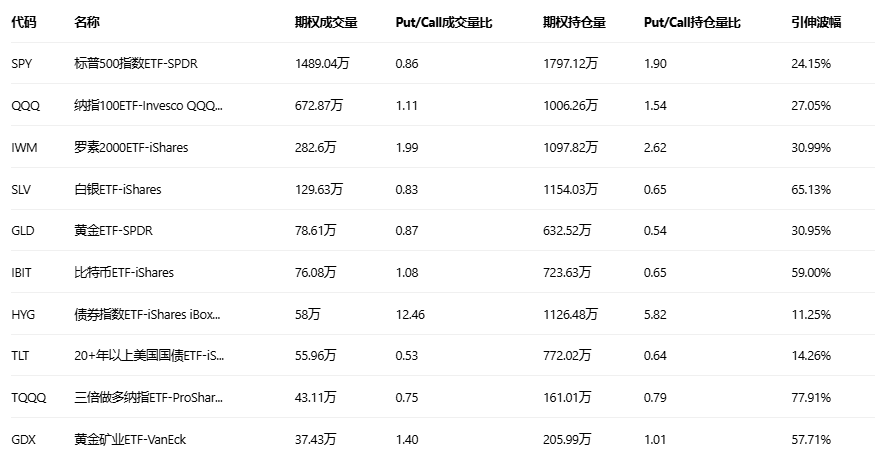895x459 pixels.
Task: Click the SLV ticker symbol
Action: pos(21,189)
